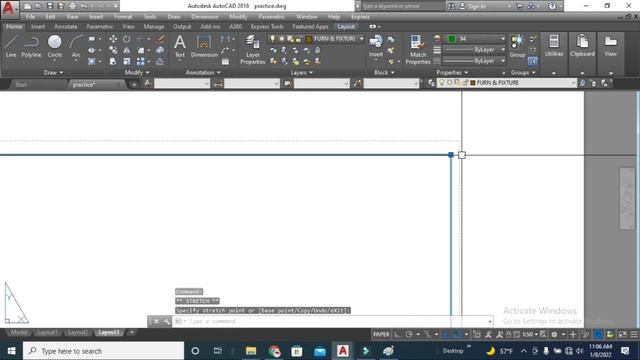
Task: Expand the Groups panel
Action: pyautogui.click(x=523, y=73)
